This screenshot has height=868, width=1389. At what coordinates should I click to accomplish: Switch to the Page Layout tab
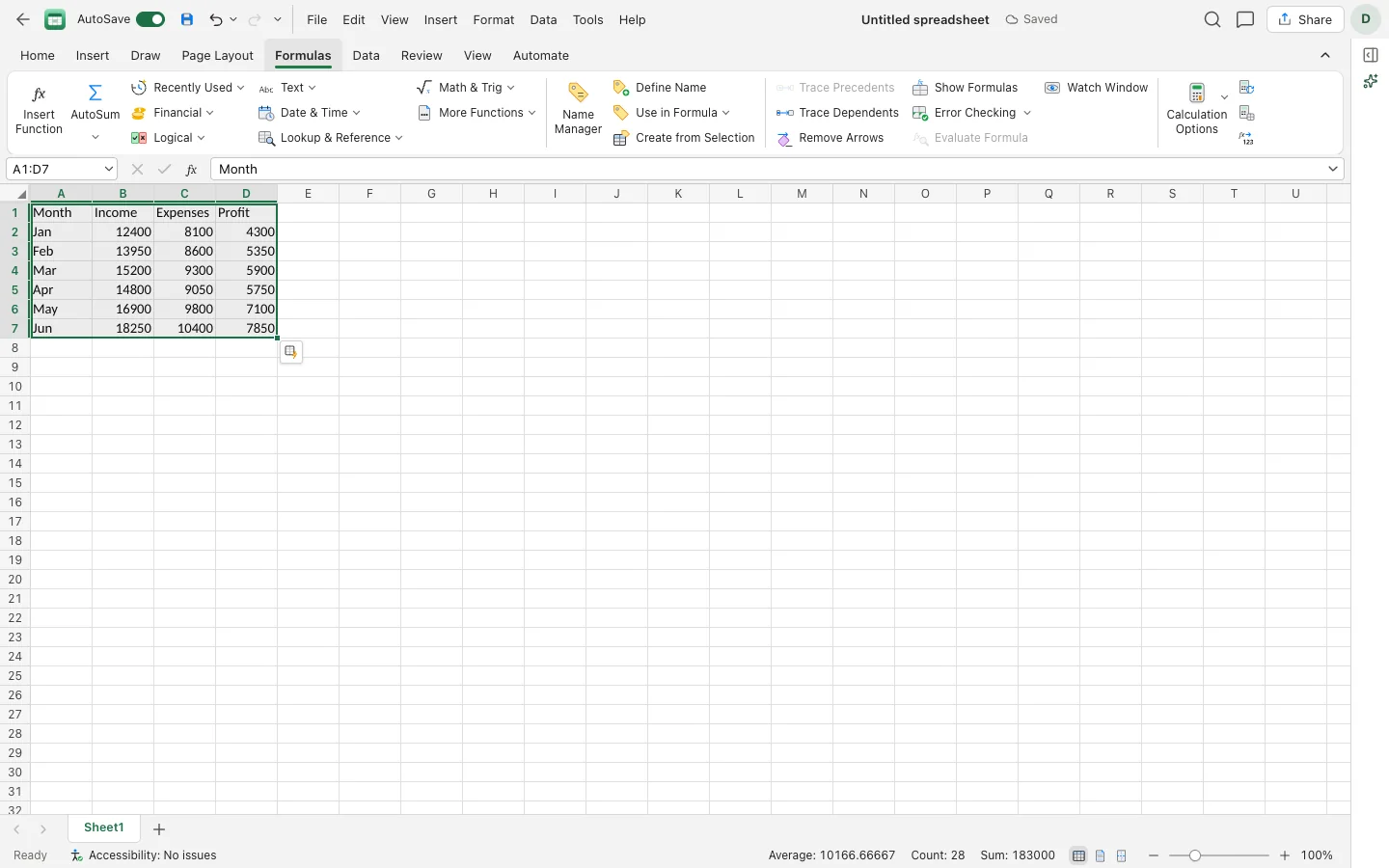217,55
